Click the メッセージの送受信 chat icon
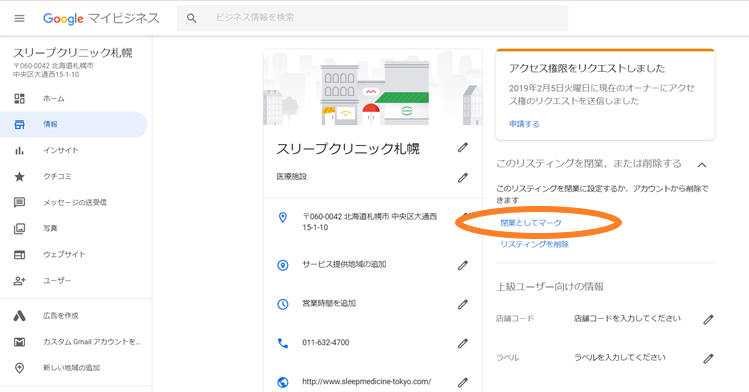Screen dimensions: 749x392 pos(20,202)
